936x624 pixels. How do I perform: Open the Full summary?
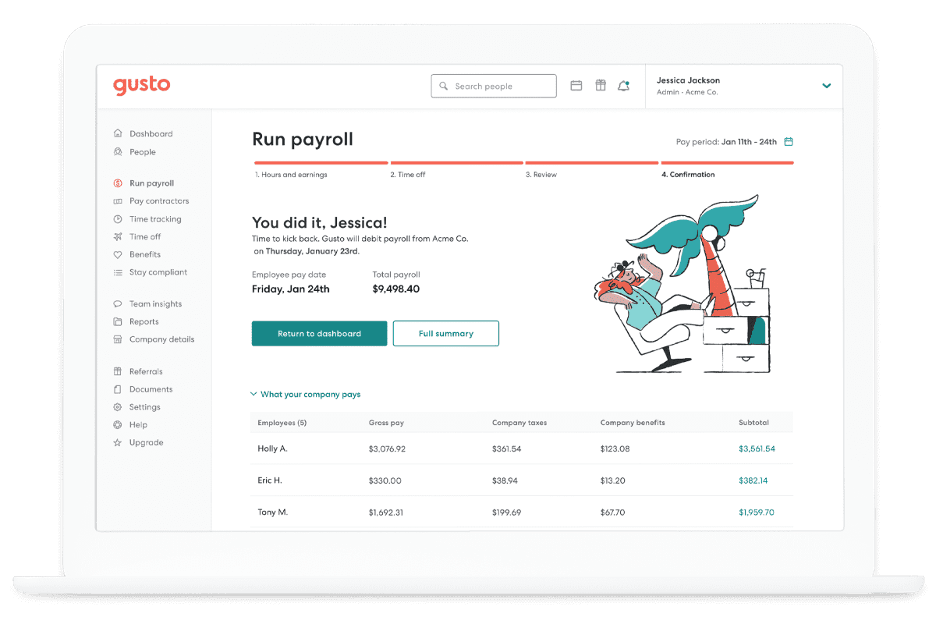pos(446,333)
